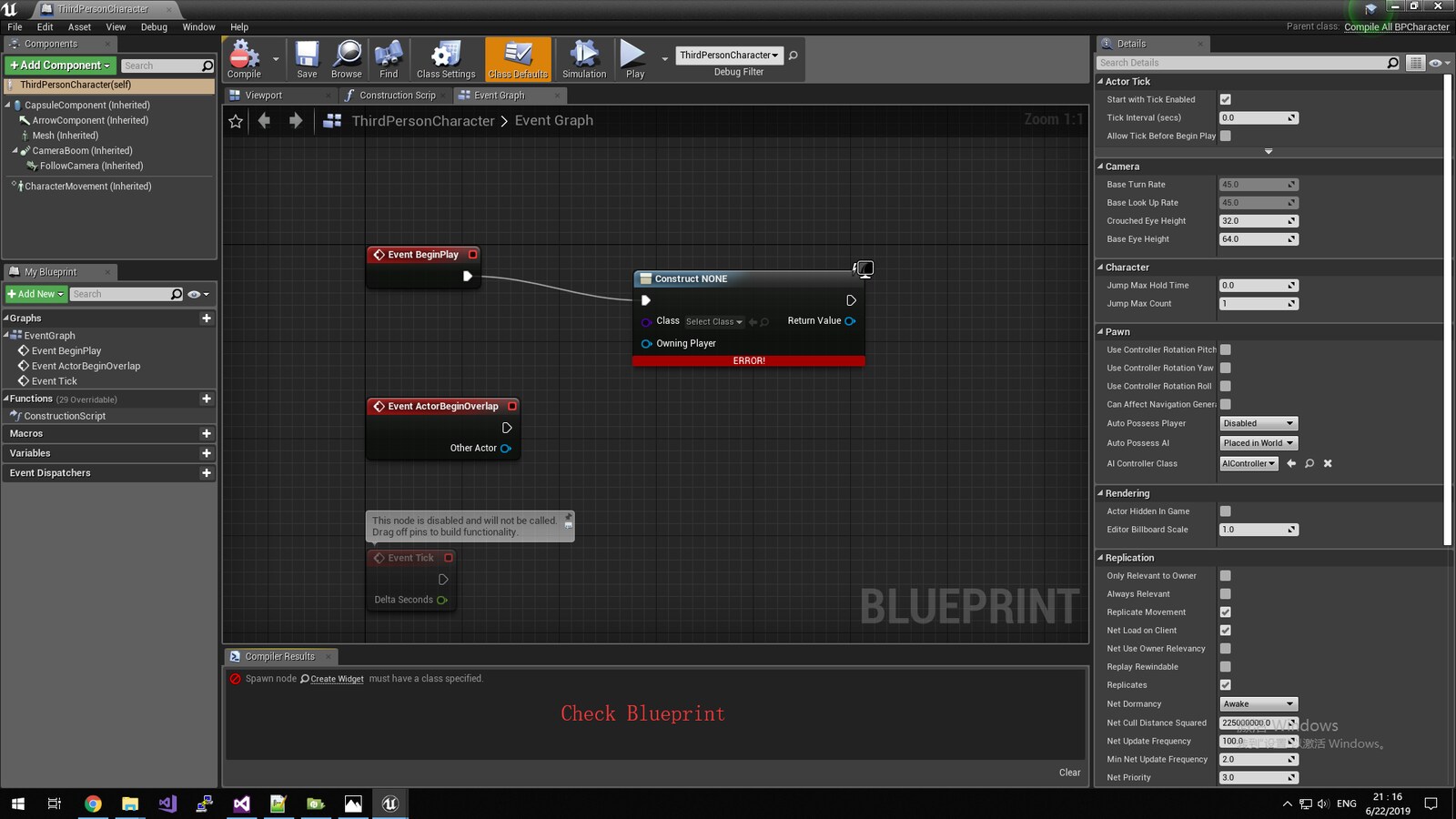Click the Search Details input field
The image size is (1456, 819).
tap(1247, 62)
